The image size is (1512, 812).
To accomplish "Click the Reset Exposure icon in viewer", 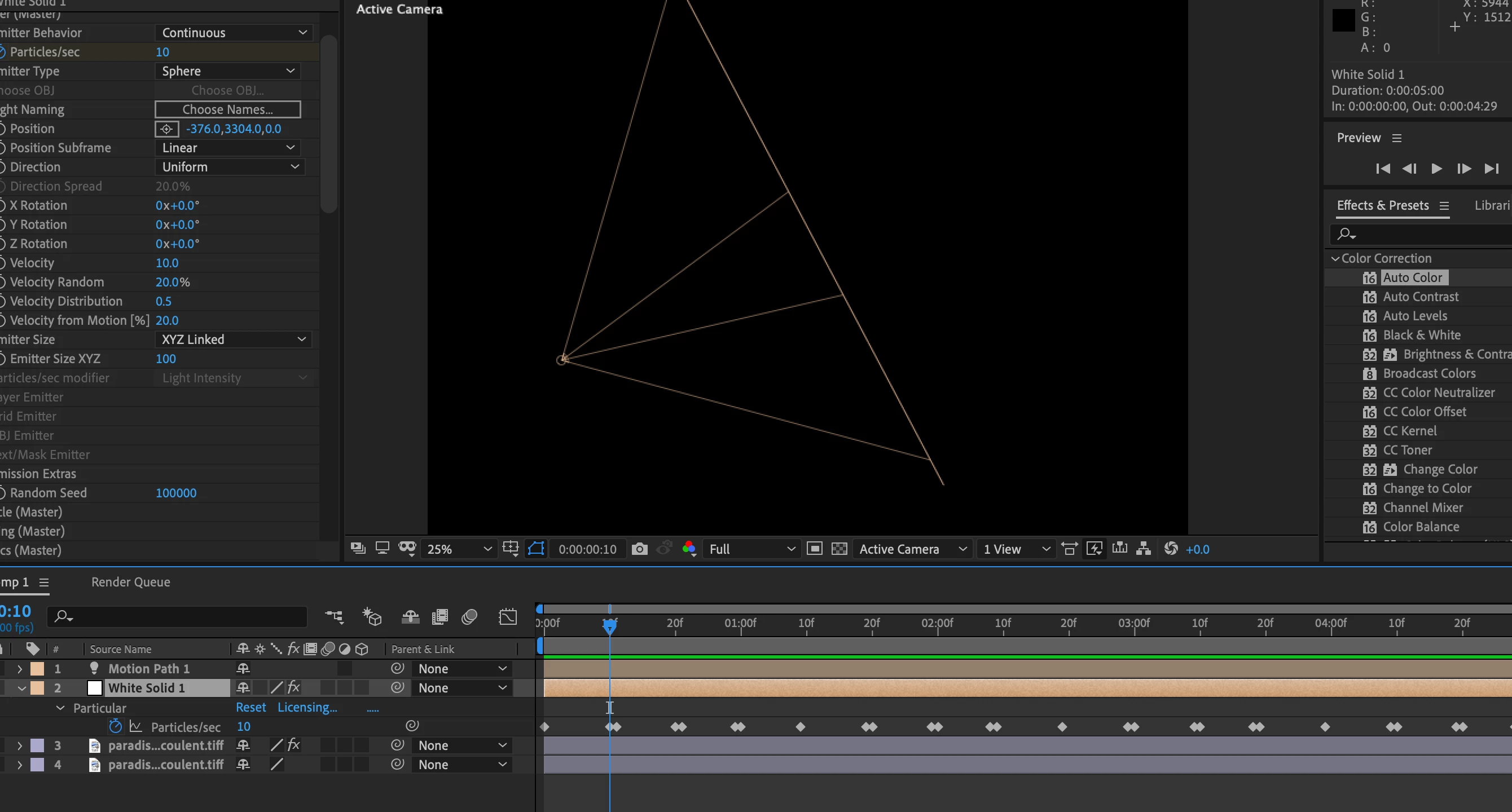I will [x=1171, y=549].
